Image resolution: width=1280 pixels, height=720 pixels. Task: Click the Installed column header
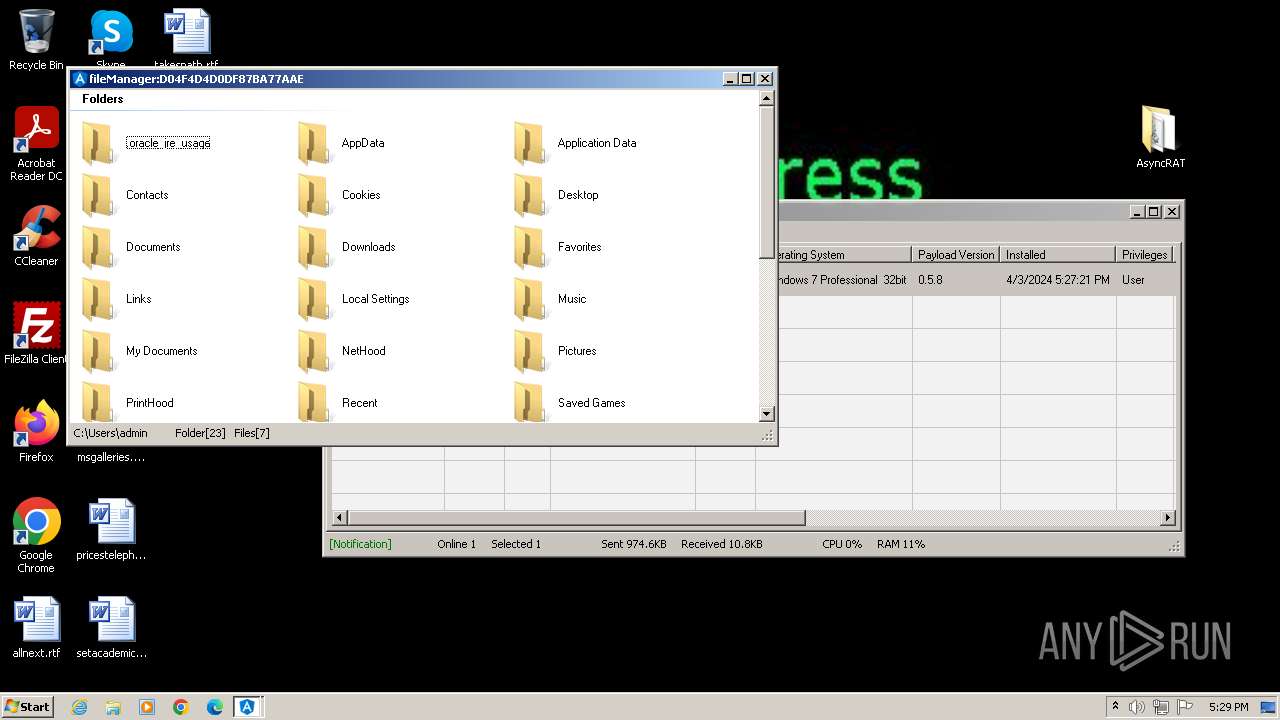(x=1058, y=255)
